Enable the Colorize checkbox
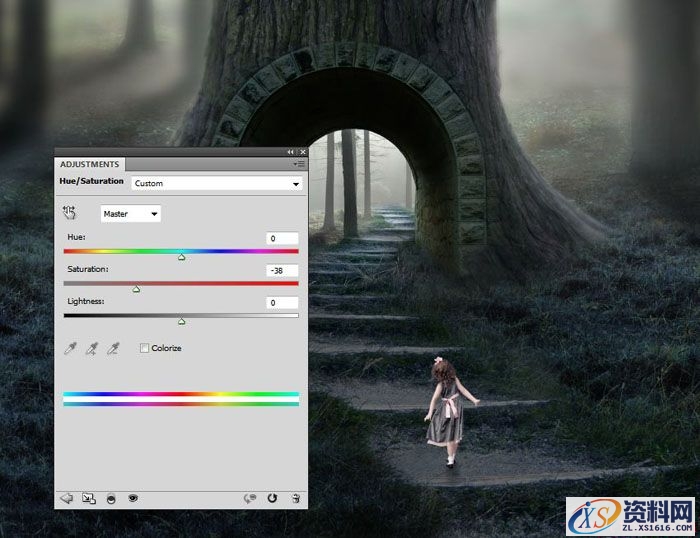The image size is (700, 538). pos(145,348)
